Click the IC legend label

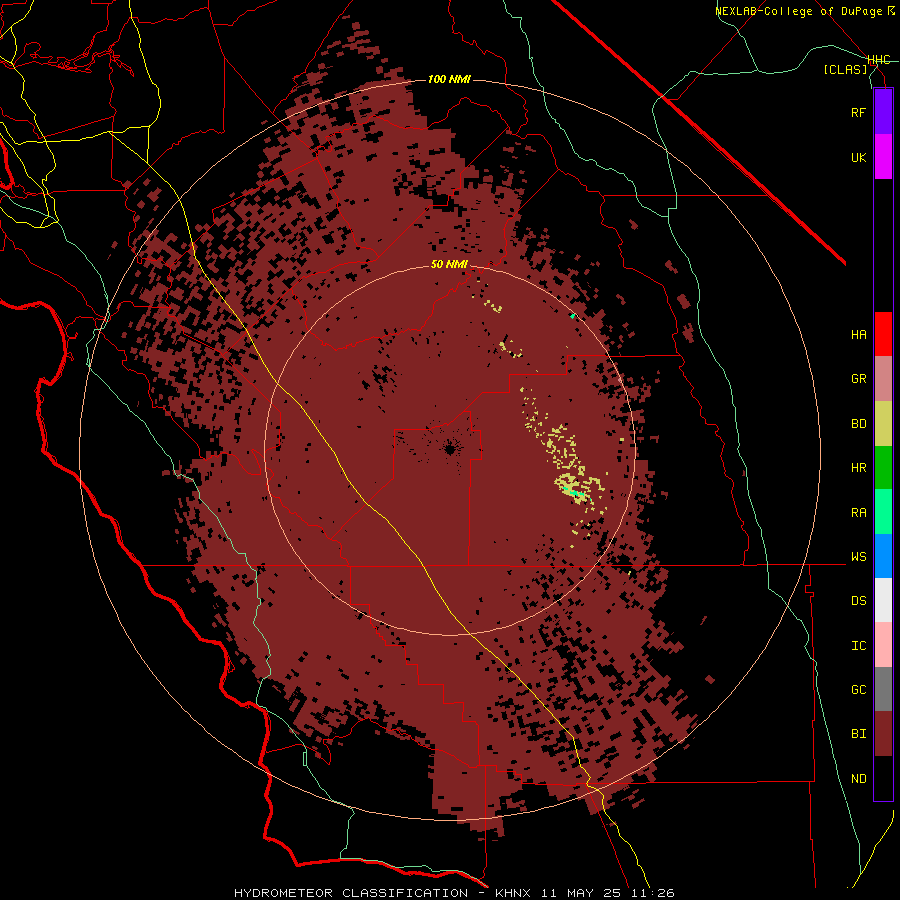click(x=858, y=646)
